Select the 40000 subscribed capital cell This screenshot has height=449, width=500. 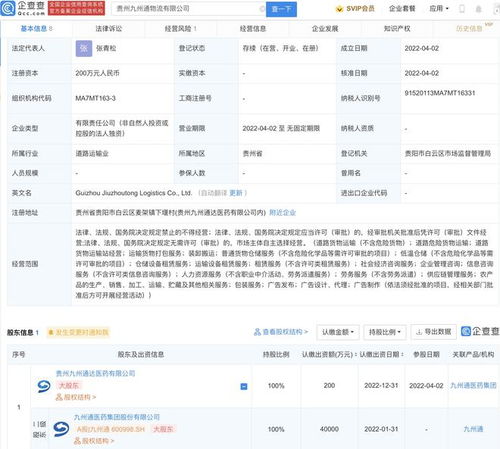[x=329, y=429]
